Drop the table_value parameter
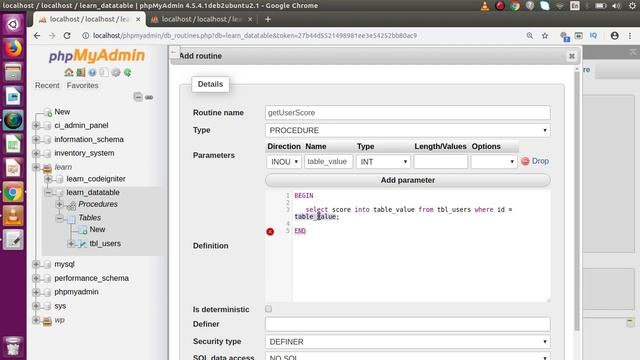This screenshot has height=360, width=640. [x=535, y=161]
